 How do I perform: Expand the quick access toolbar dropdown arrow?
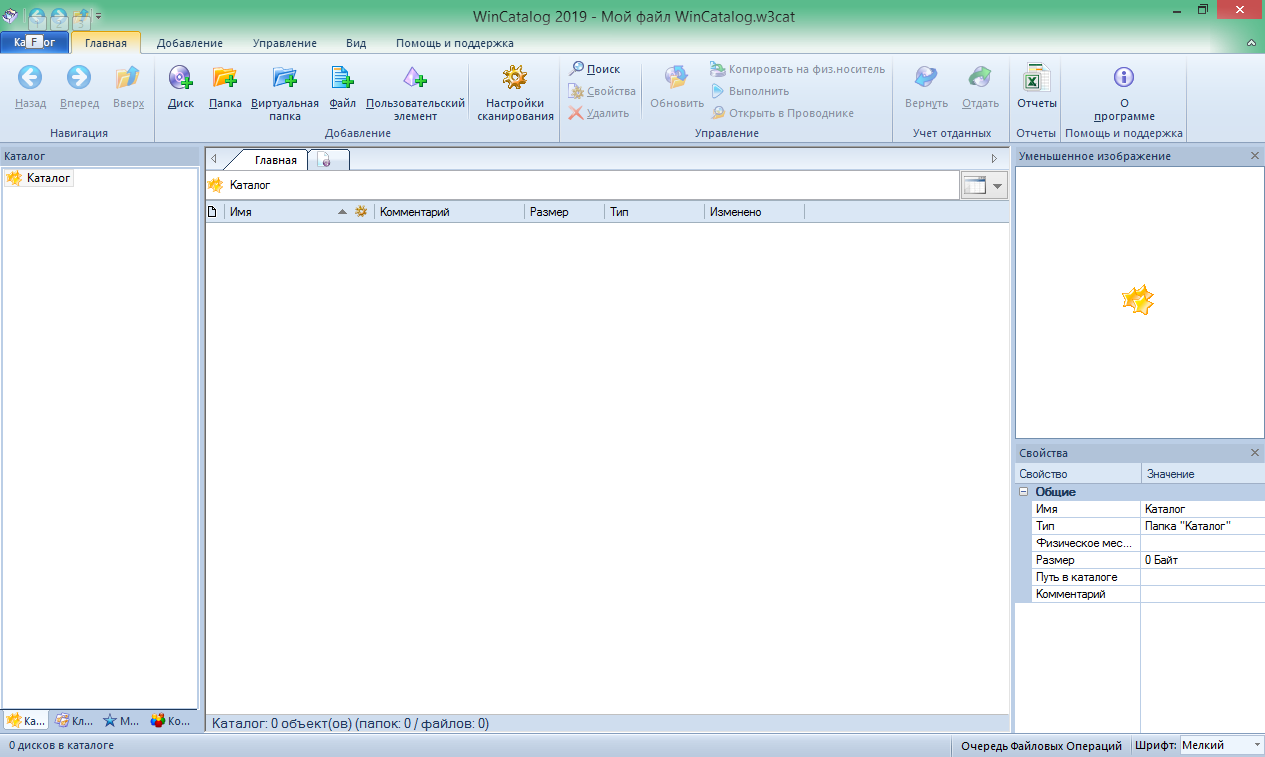point(97,17)
